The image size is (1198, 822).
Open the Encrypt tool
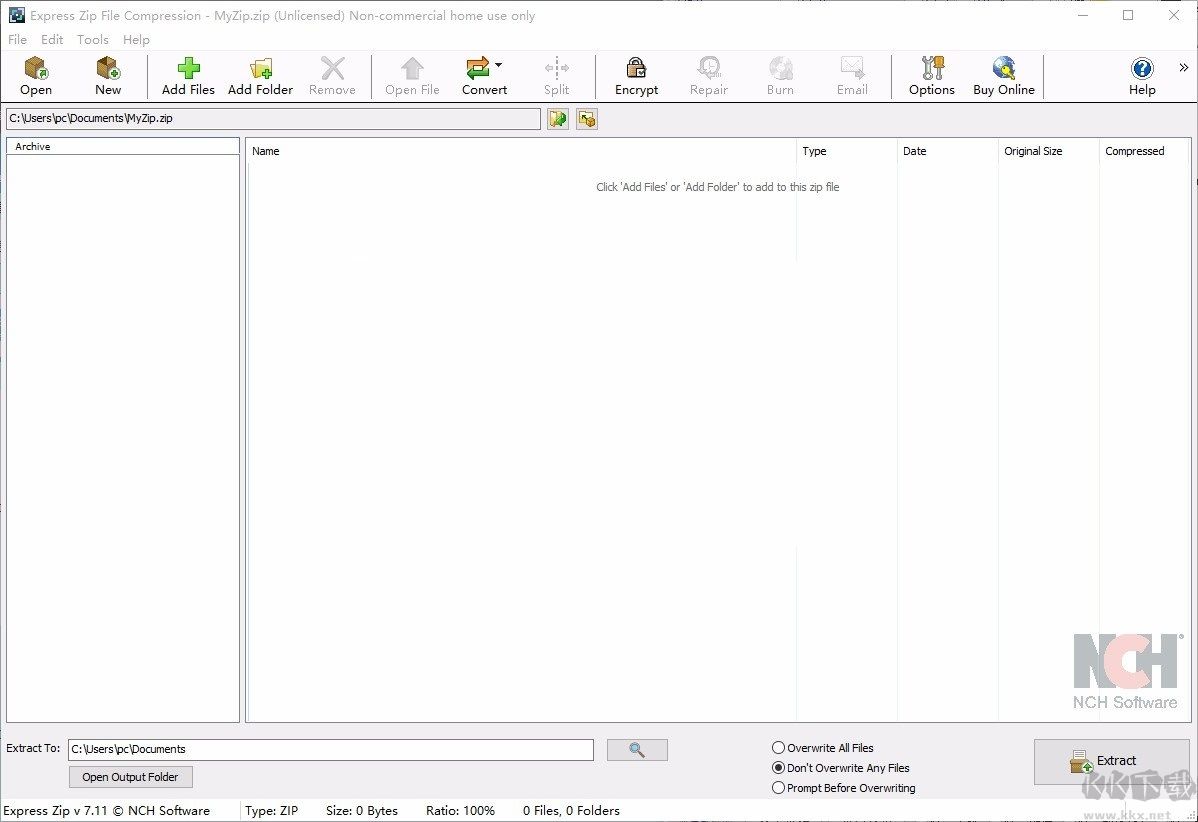635,75
